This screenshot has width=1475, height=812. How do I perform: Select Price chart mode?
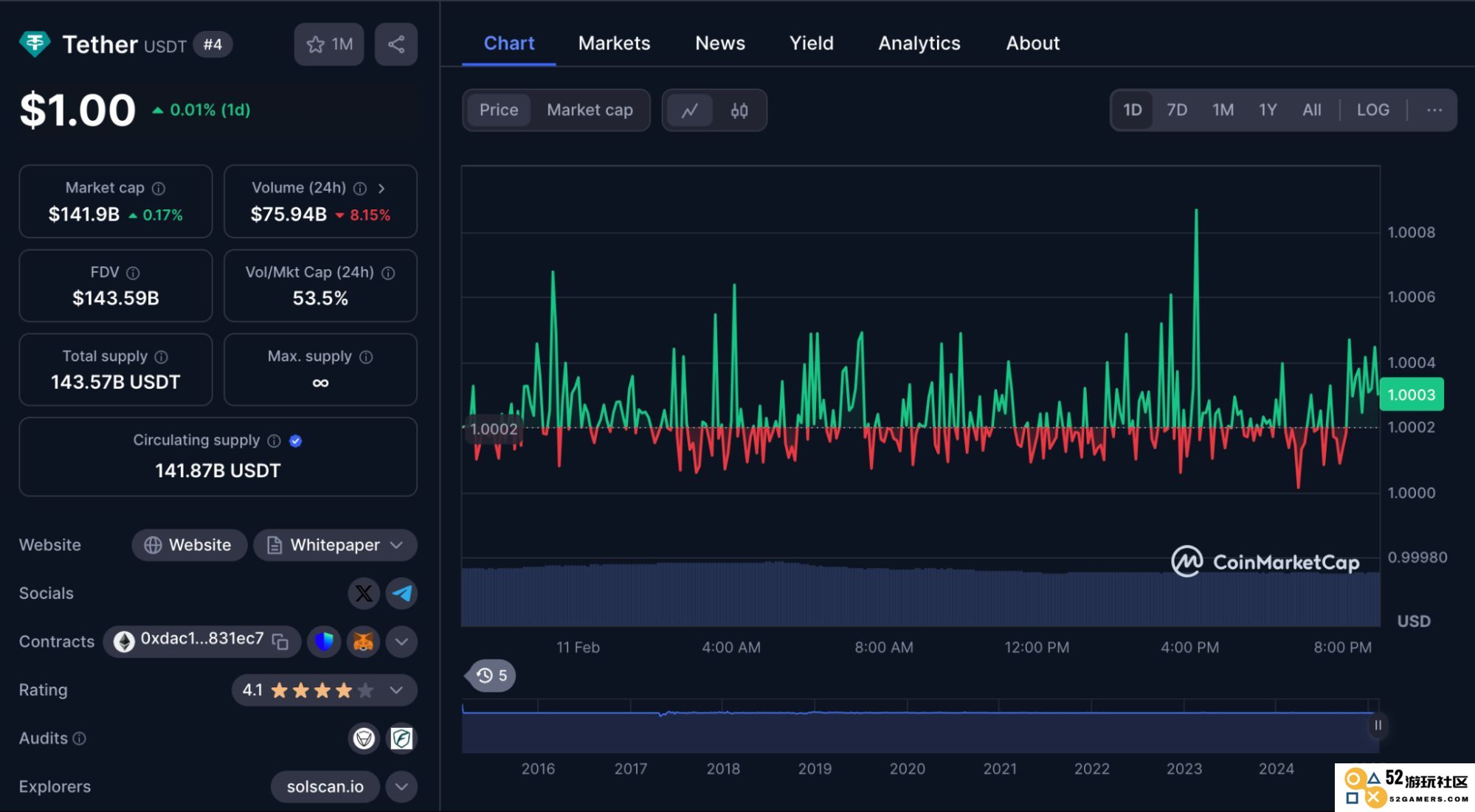coord(499,110)
